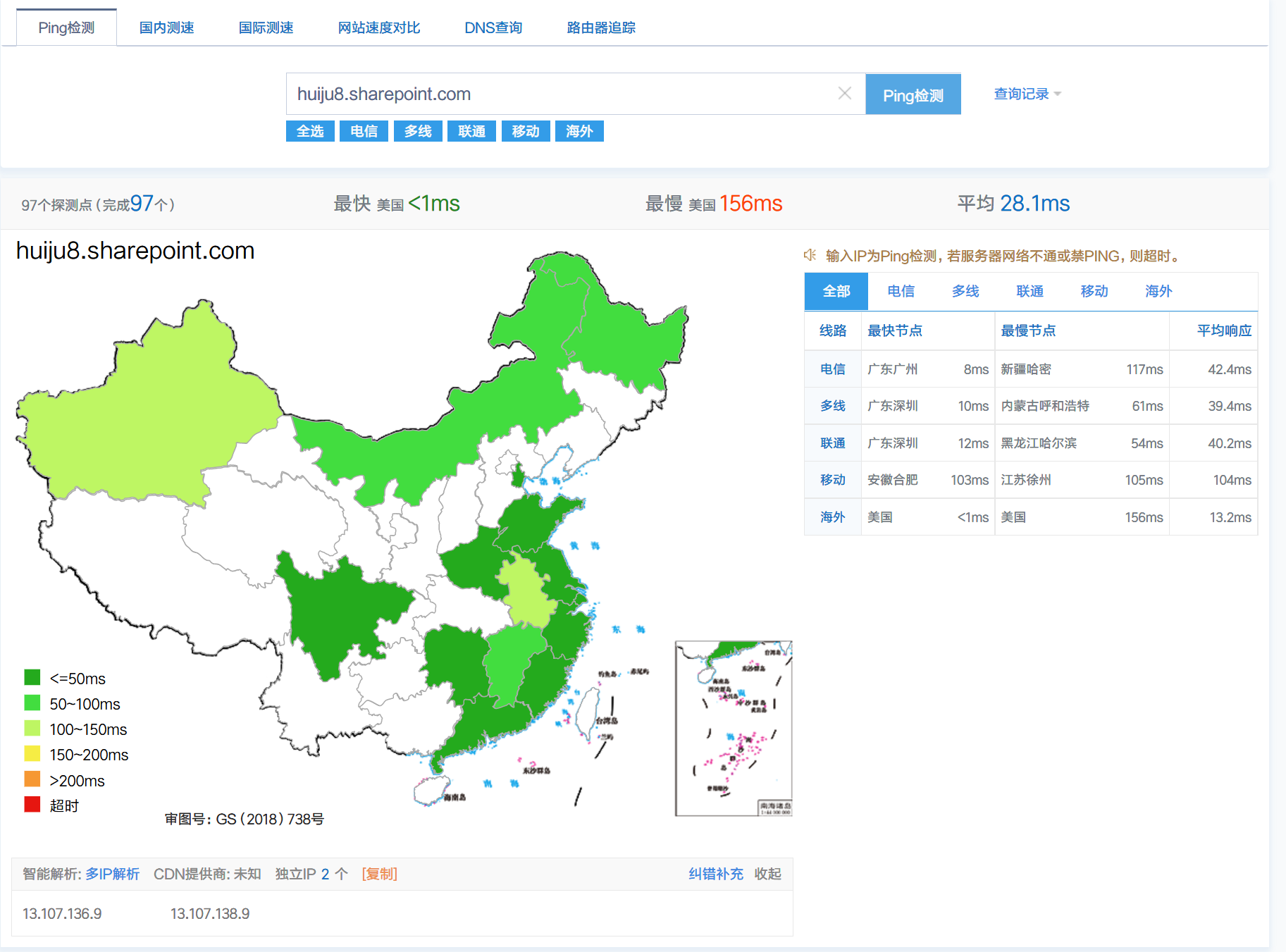Toggle the 电信 node filter
Viewport: 1286px width, 952px height.
coord(364,131)
